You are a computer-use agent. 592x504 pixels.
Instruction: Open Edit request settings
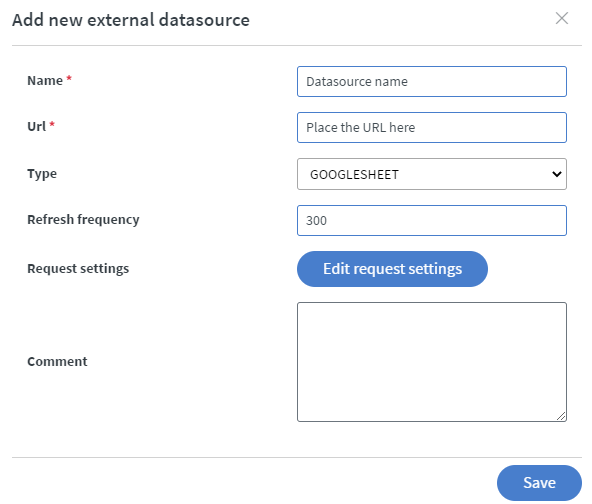click(x=392, y=269)
